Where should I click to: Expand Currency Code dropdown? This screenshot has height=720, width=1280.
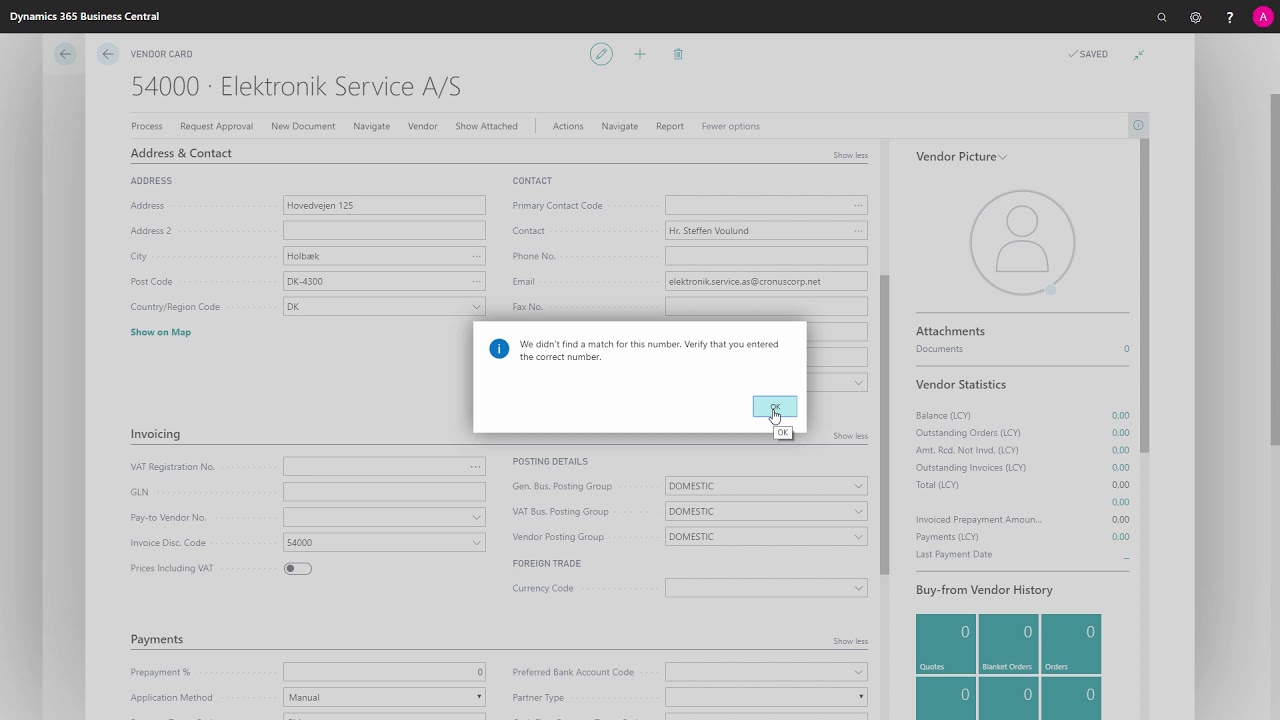click(x=858, y=588)
